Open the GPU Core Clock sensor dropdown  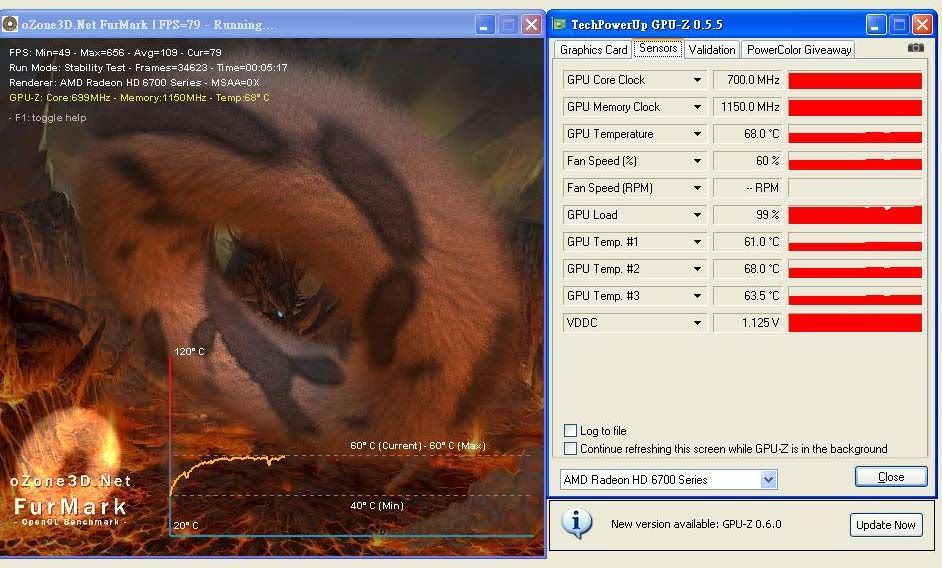(697, 80)
